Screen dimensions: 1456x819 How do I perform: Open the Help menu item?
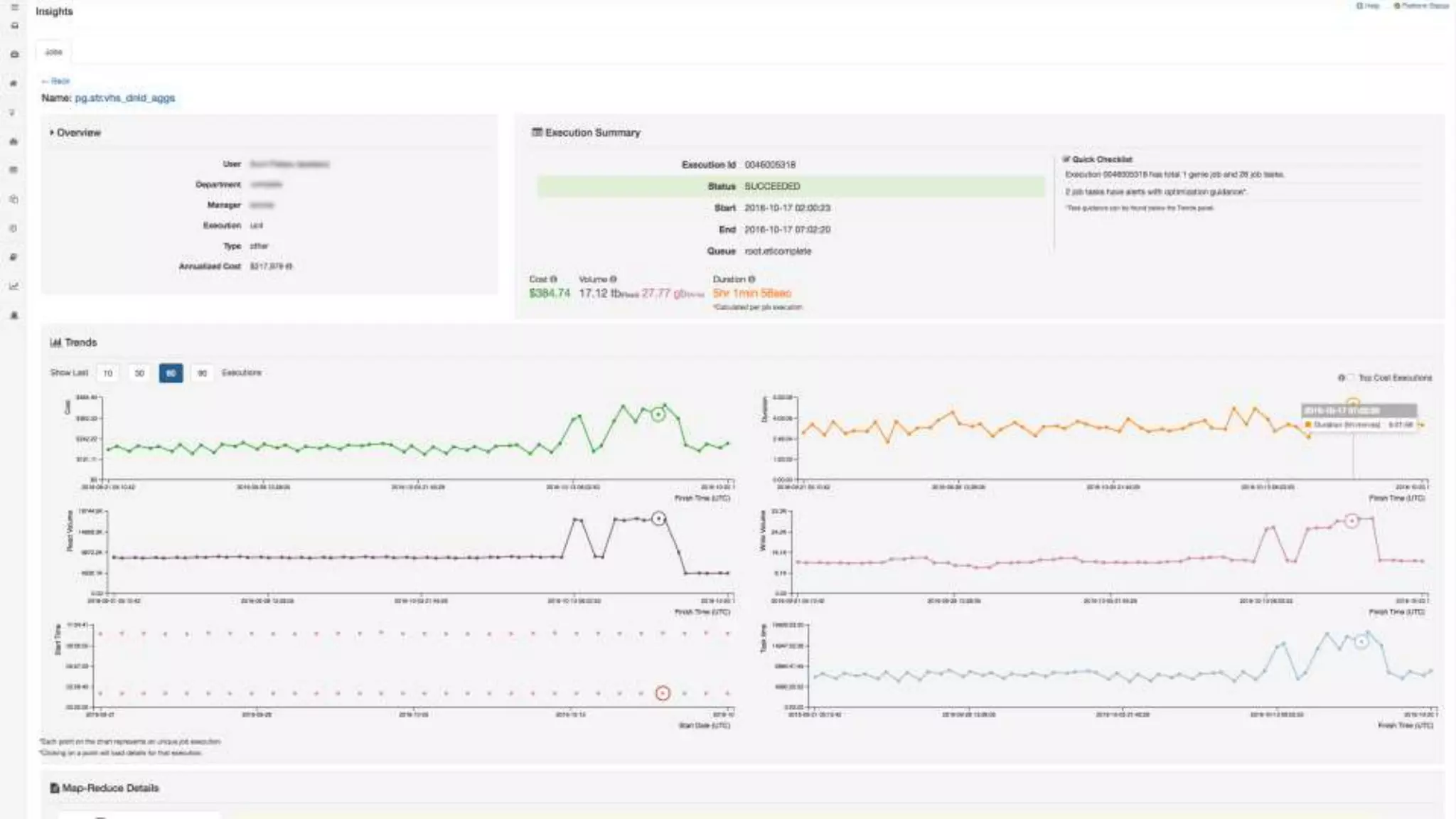pos(1369,6)
